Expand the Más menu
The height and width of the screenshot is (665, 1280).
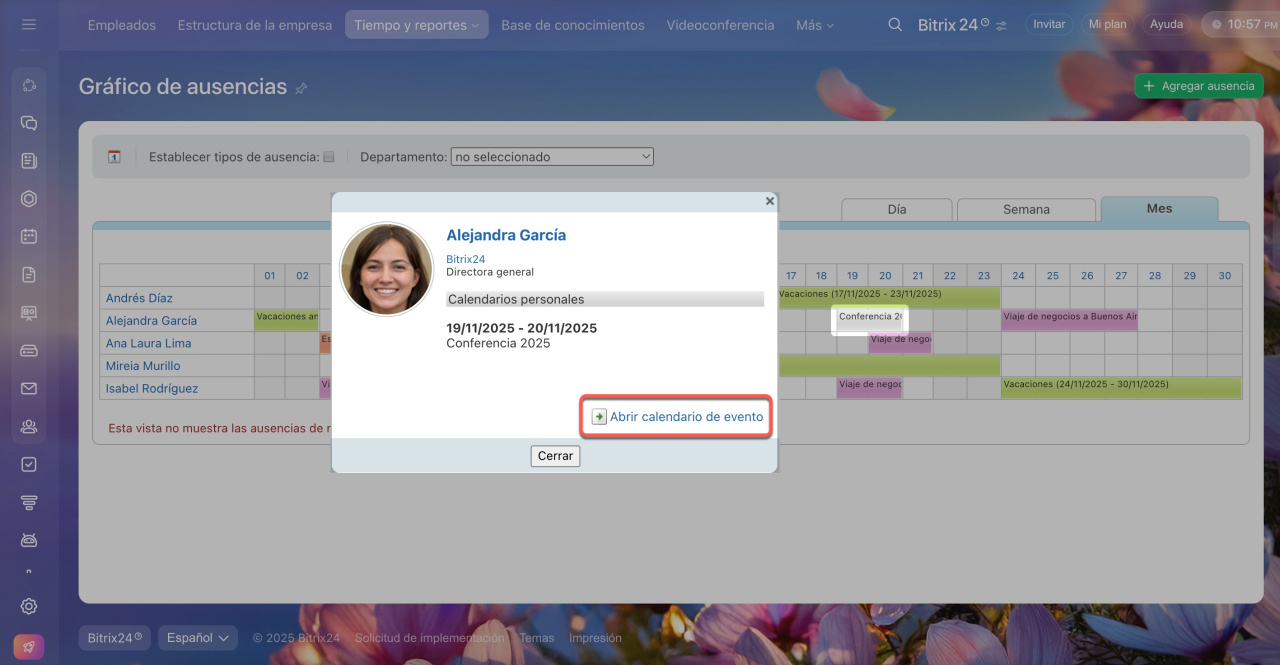click(x=814, y=25)
